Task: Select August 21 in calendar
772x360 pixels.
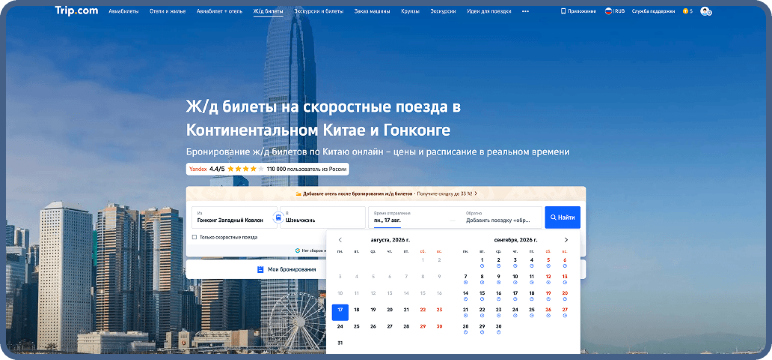Action: [406, 310]
